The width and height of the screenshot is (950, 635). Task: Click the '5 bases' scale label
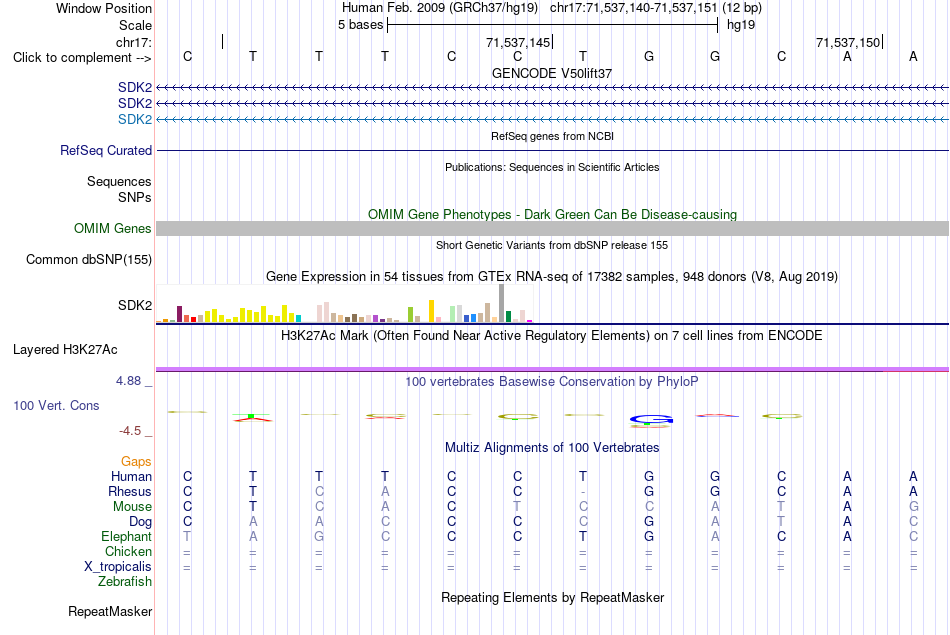click(x=360, y=25)
